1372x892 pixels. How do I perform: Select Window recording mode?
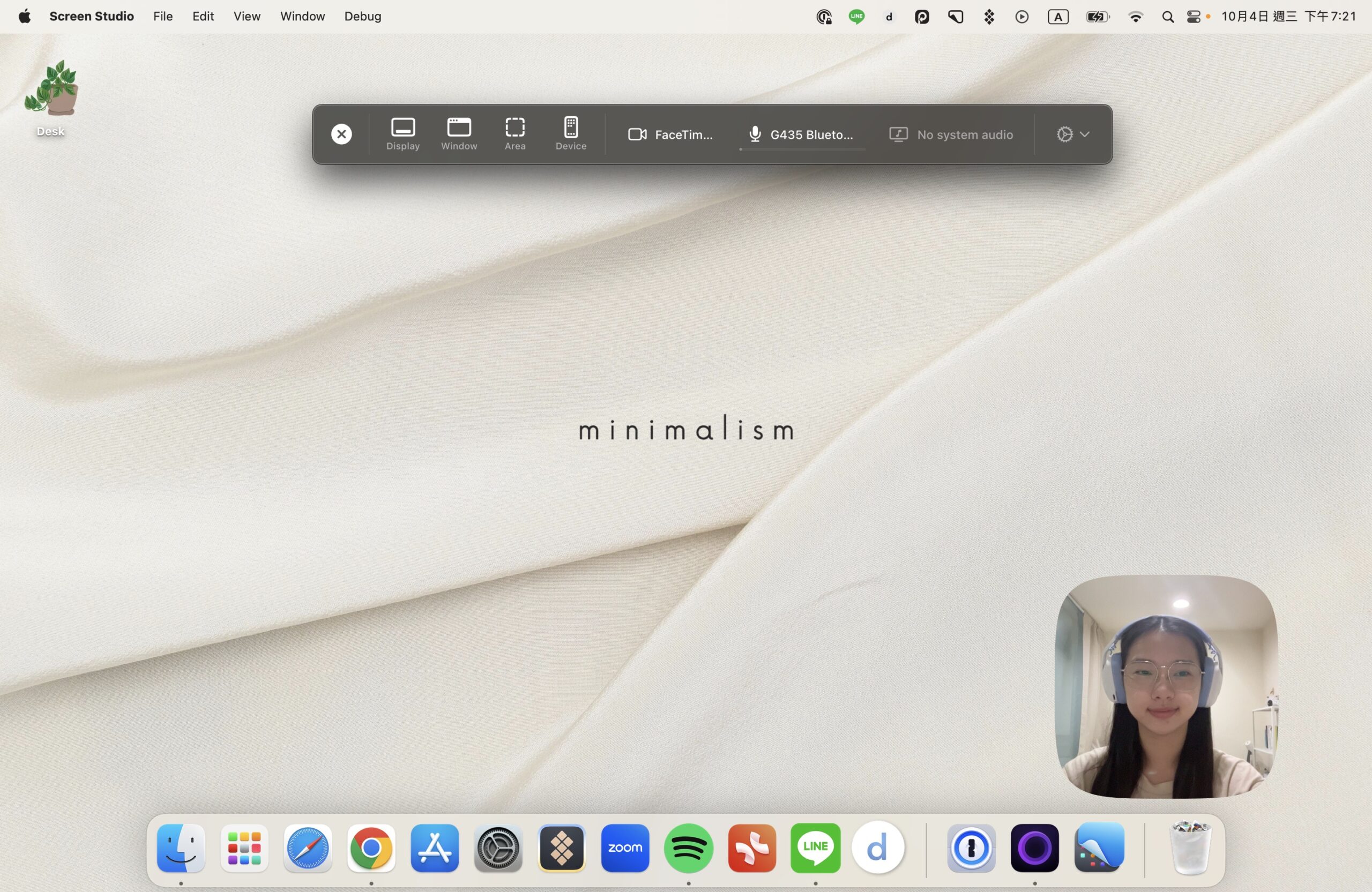(459, 134)
